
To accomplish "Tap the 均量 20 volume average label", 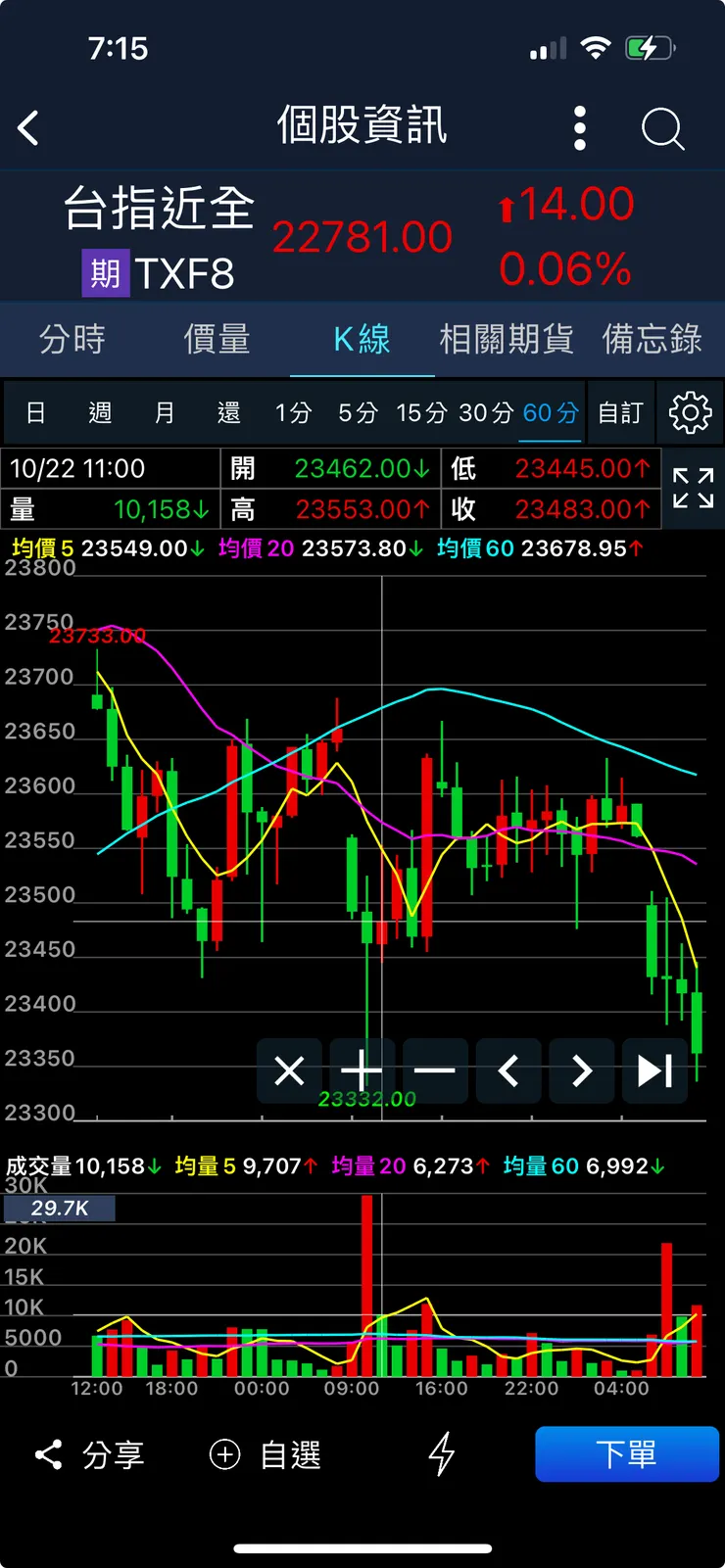I will (x=368, y=1166).
